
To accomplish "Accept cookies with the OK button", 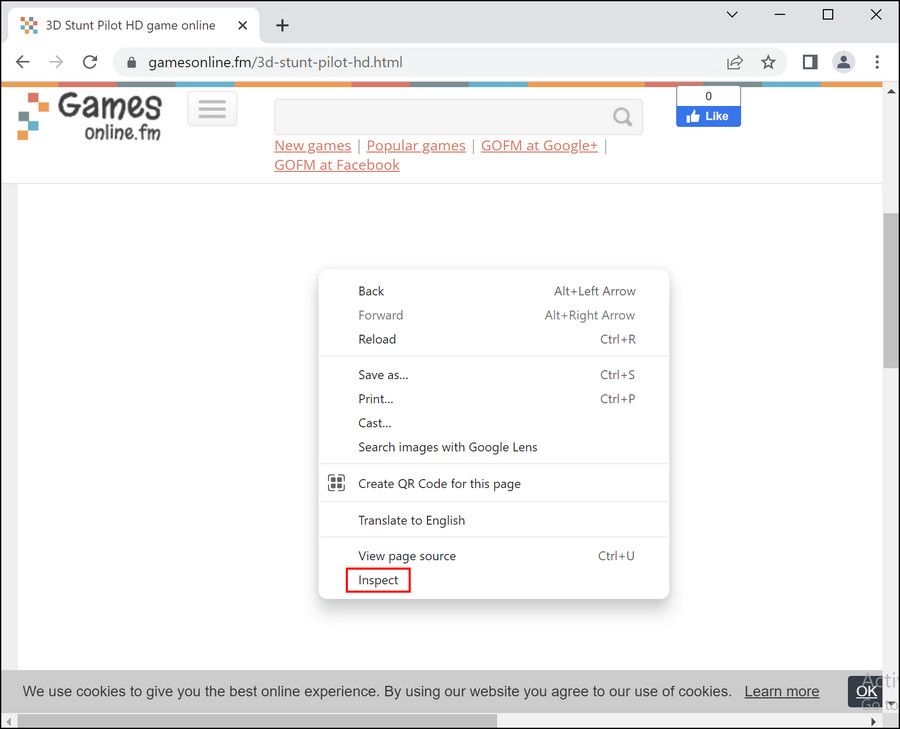I will coord(866,691).
